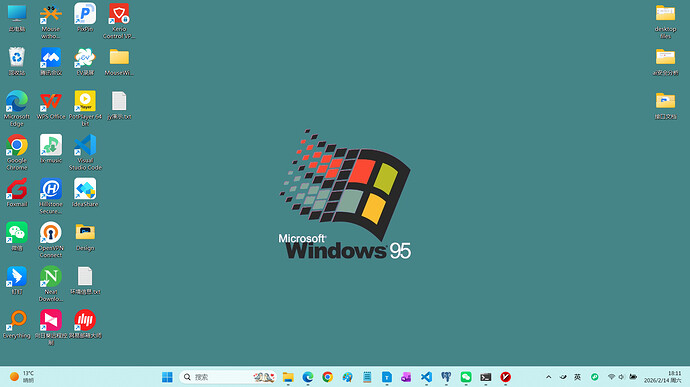
Task: Open the blue T app on taskbar
Action: tap(387, 377)
